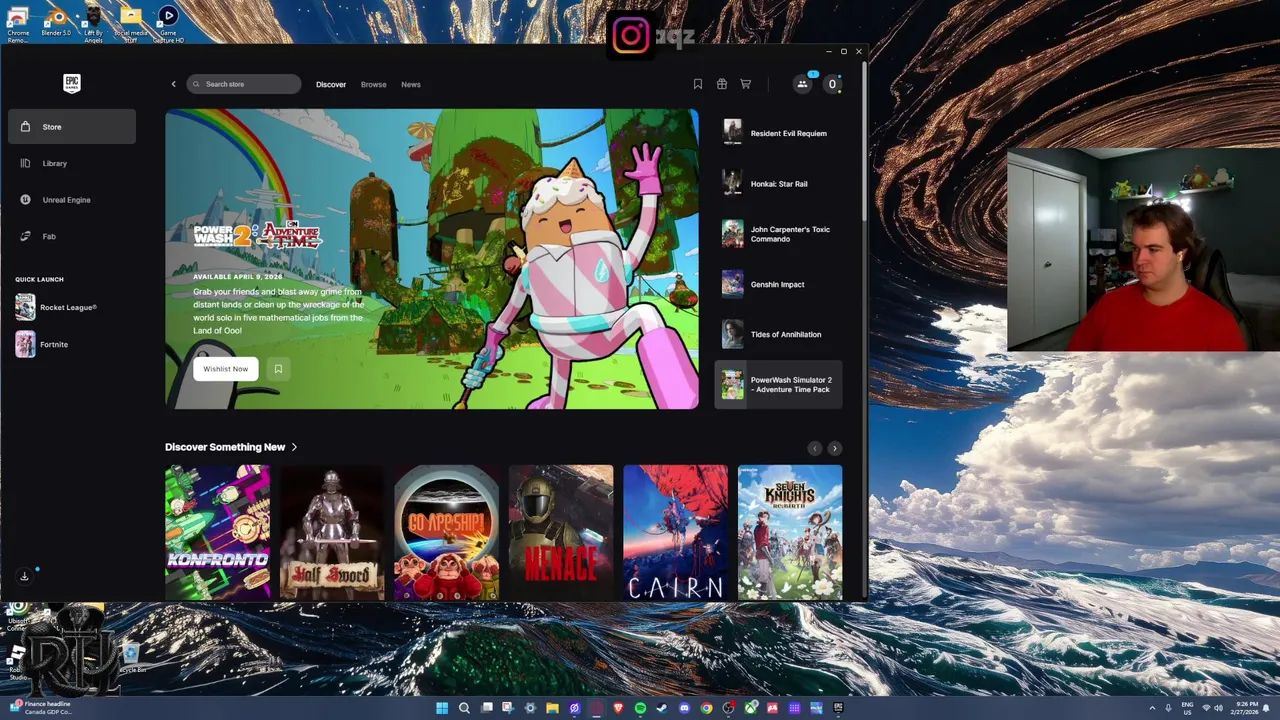
Task: Click the Wishlist Now button
Action: pyautogui.click(x=225, y=369)
